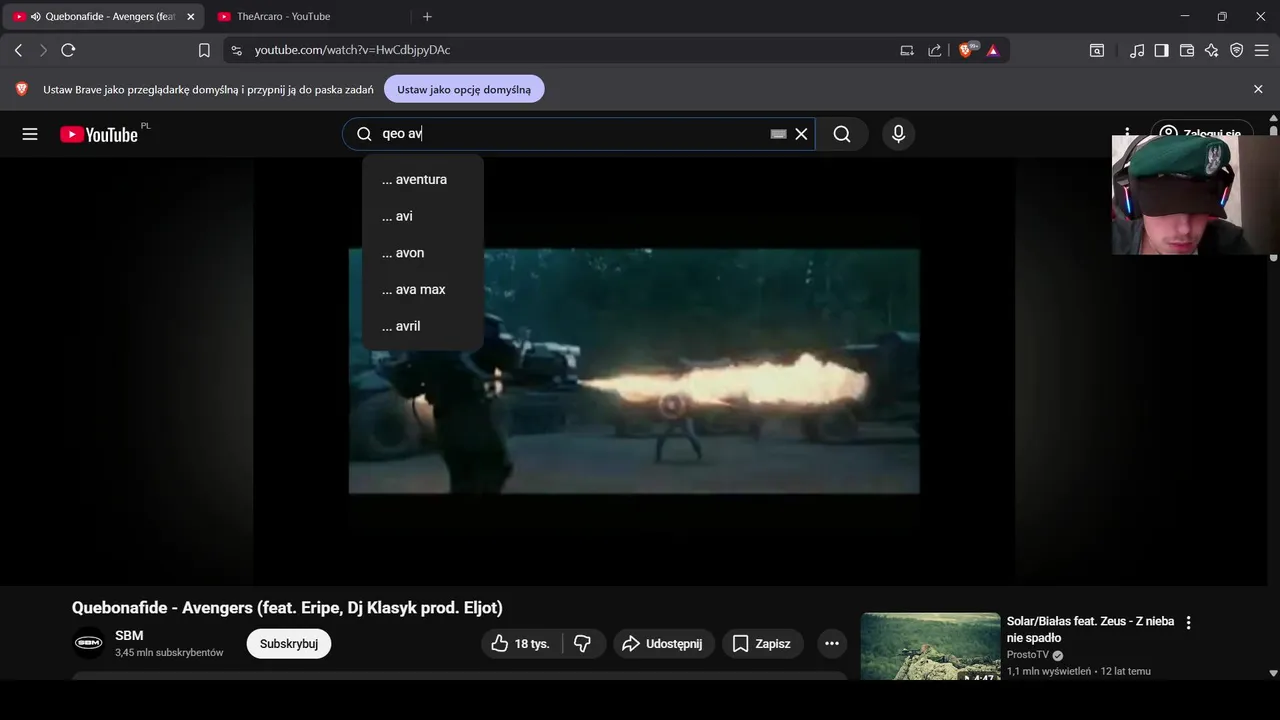Click the address bar URL
1280x720 pixels.
click(x=352, y=50)
